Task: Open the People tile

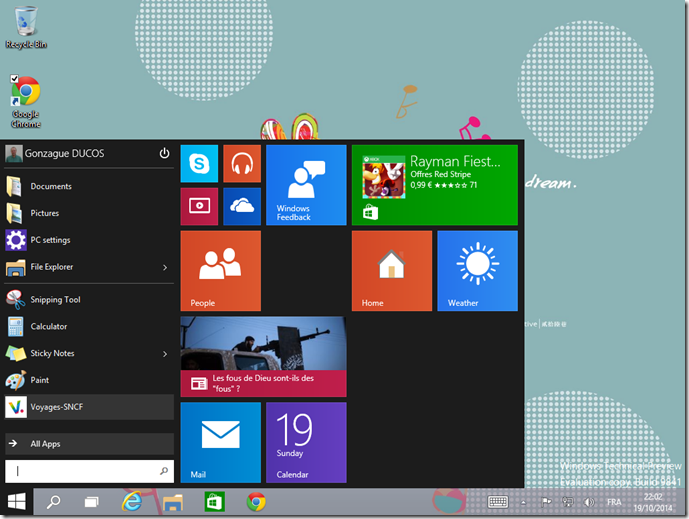Action: pos(221,271)
